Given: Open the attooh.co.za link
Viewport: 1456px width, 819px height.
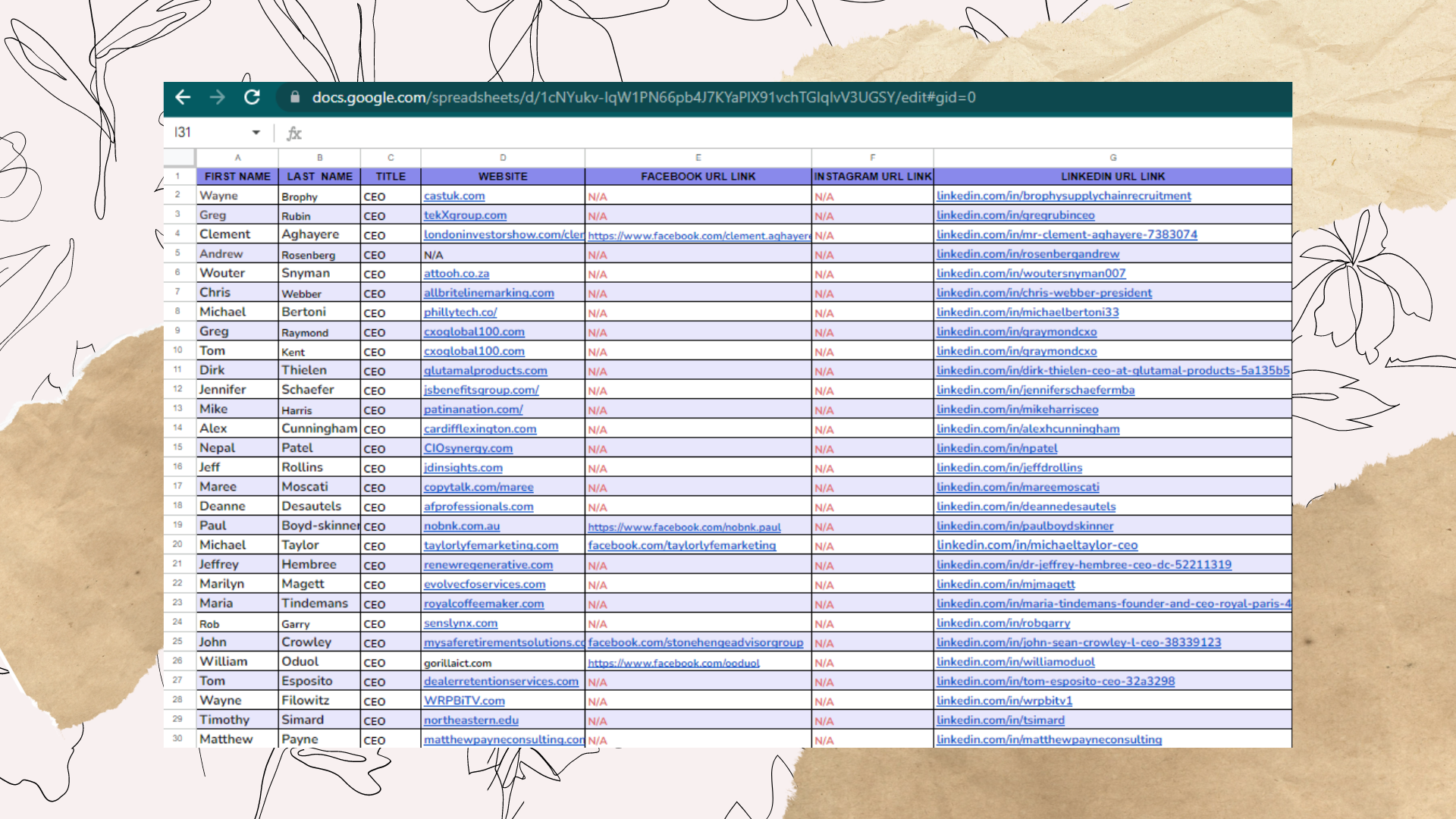Looking at the screenshot, I should tap(457, 273).
